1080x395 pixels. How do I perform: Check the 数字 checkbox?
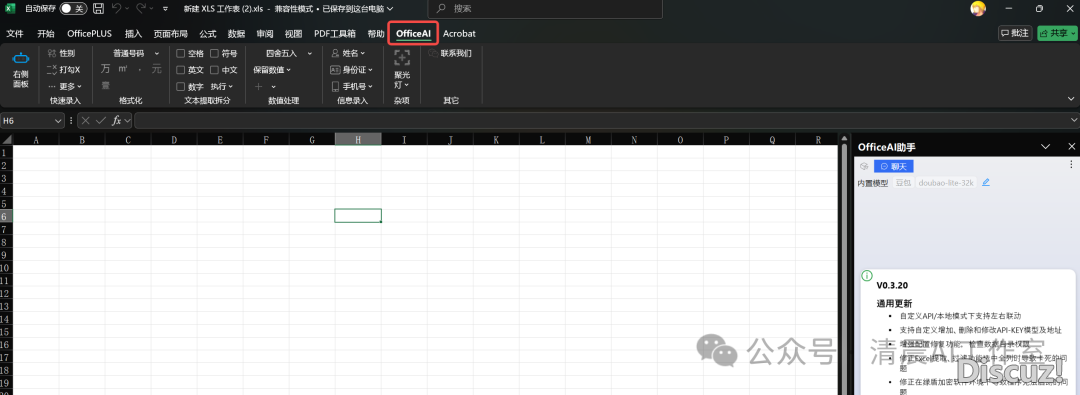coord(180,87)
